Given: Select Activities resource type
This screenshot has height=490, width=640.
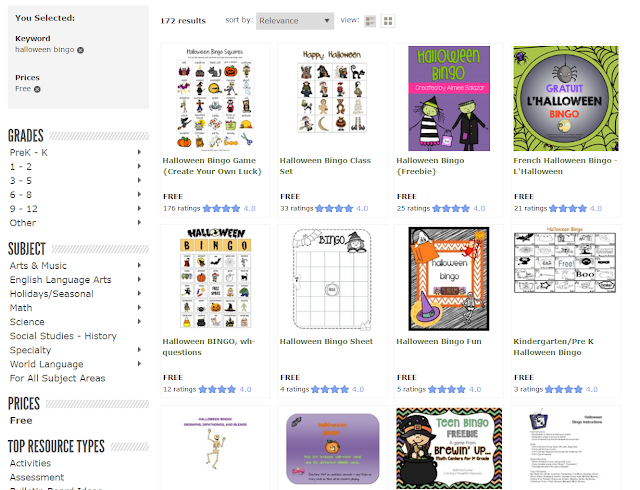Looking at the screenshot, I should pyautogui.click(x=30, y=463).
